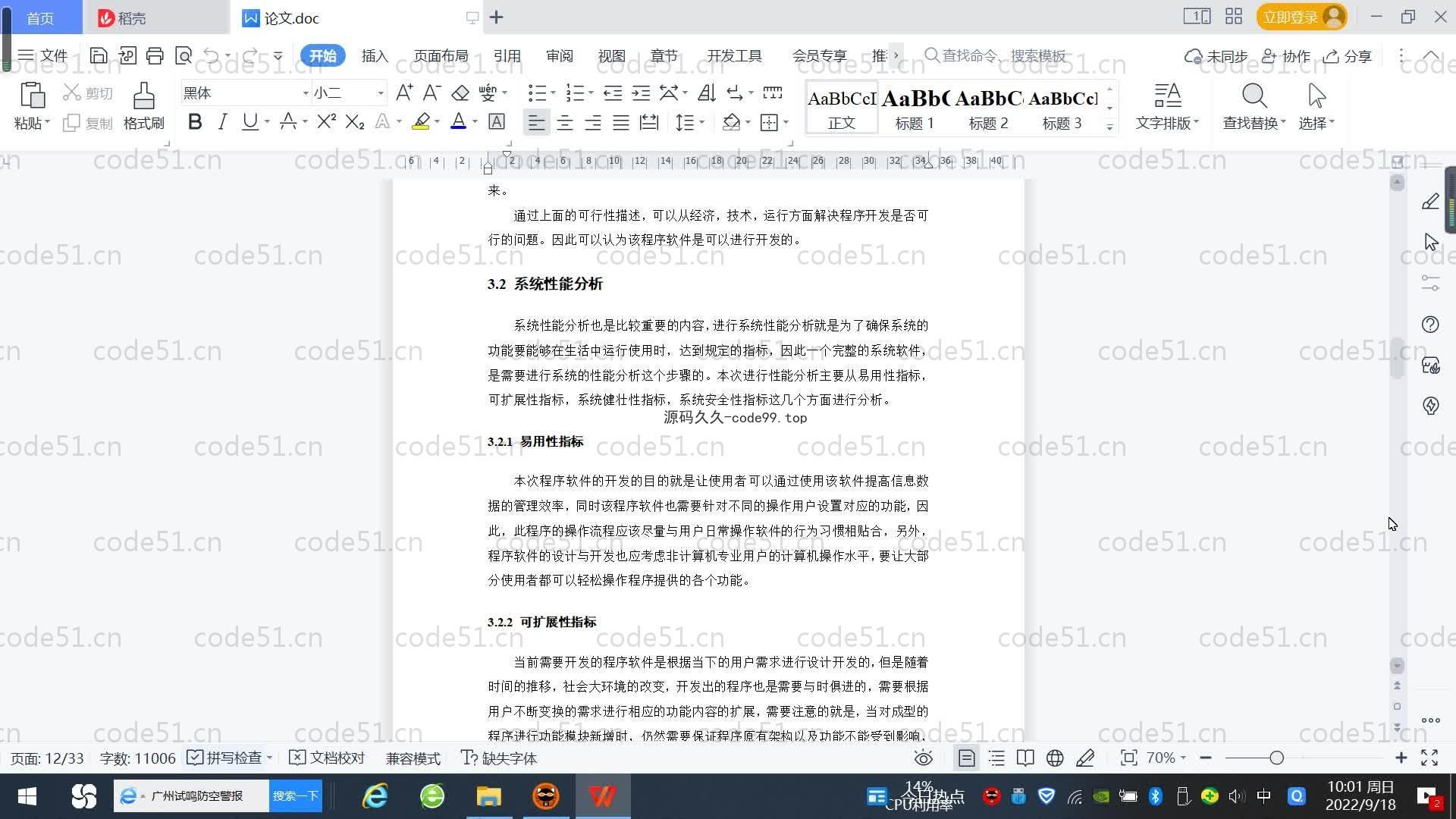
Task: Toggle Bold formatting
Action: point(195,121)
